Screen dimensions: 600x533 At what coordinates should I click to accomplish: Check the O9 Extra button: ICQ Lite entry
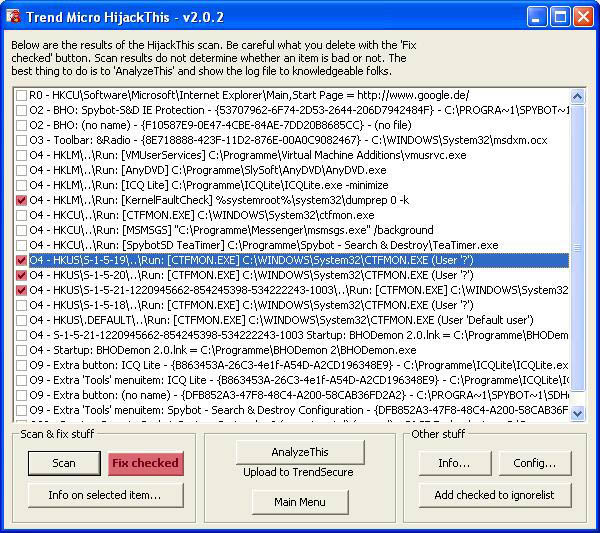(x=21, y=365)
